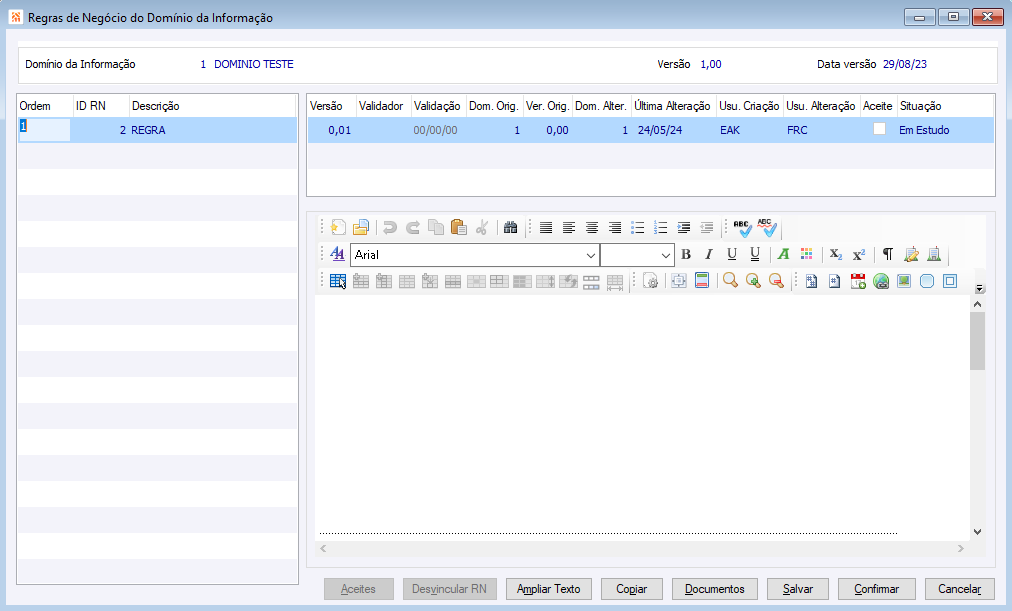Toggle bold formatting
The width and height of the screenshot is (1012, 611).
(x=686, y=254)
